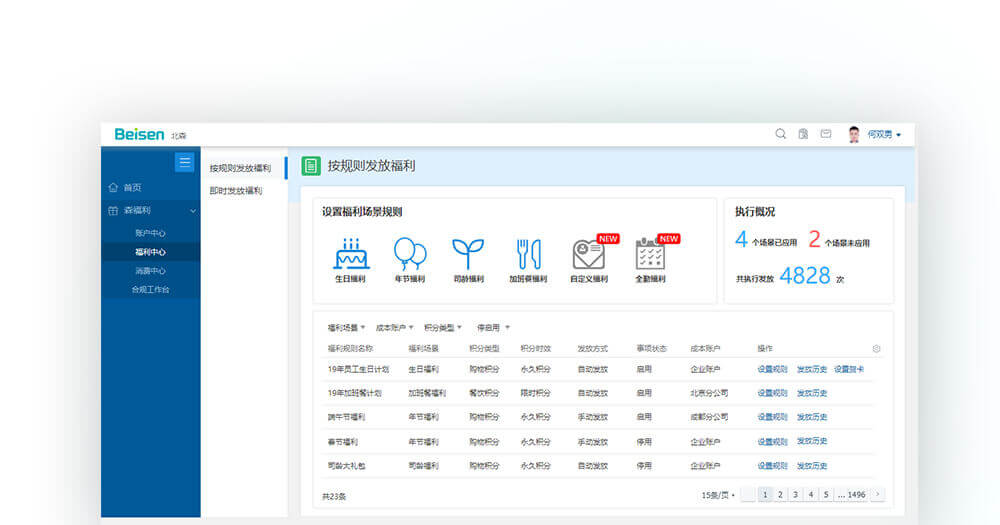Click 设置规则 for 端午节福利
The width and height of the screenshot is (1000, 525).
[x=772, y=417]
